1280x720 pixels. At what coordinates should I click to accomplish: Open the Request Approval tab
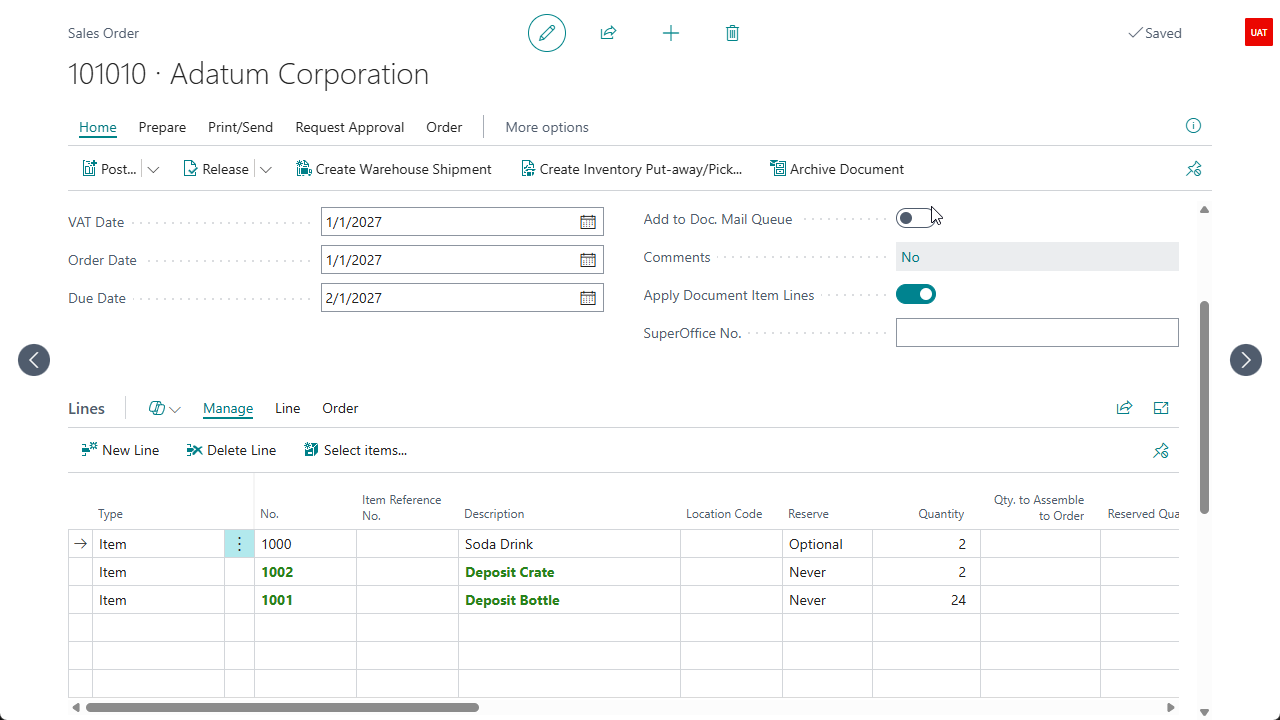(350, 127)
